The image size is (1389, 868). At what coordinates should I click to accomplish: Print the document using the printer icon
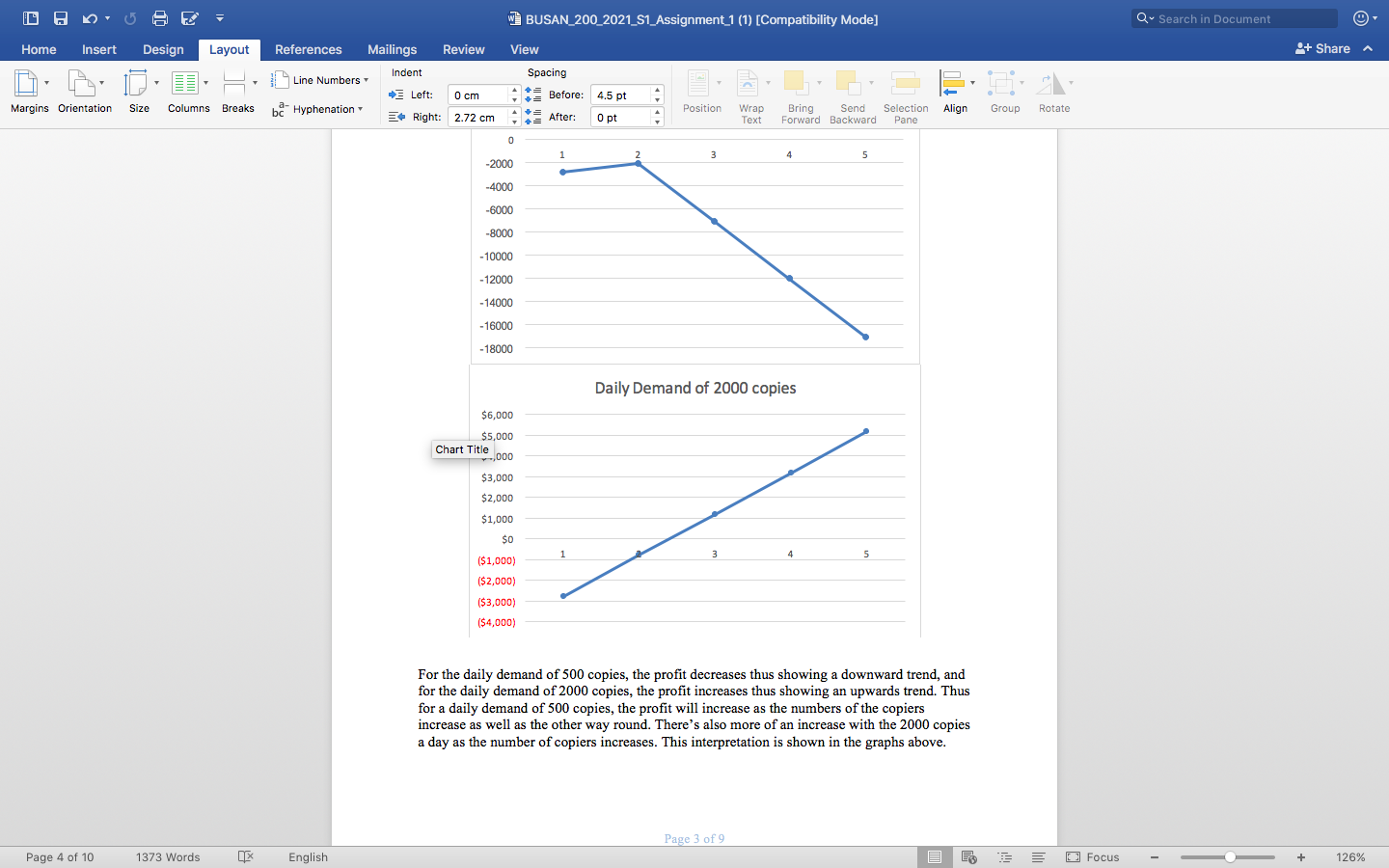tap(160, 18)
